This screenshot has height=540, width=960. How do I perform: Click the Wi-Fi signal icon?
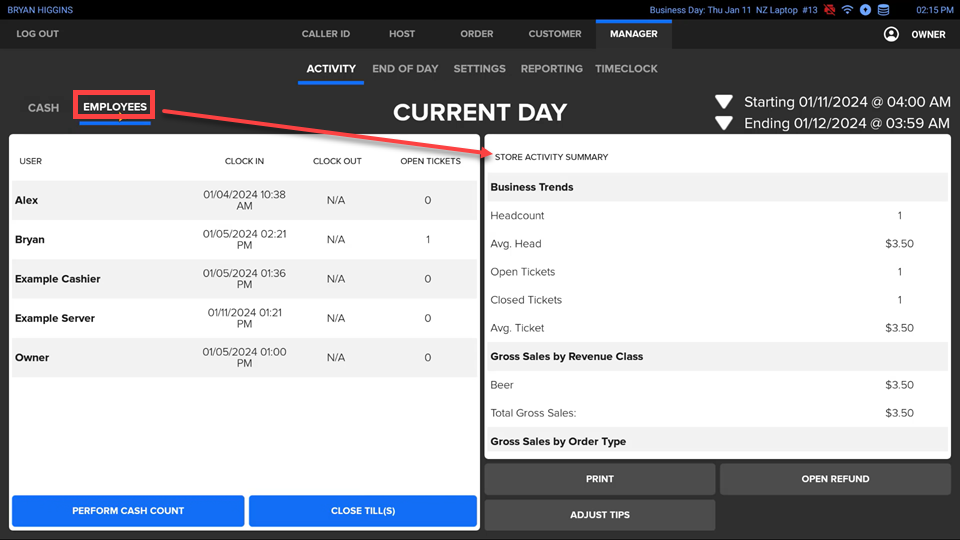click(848, 10)
